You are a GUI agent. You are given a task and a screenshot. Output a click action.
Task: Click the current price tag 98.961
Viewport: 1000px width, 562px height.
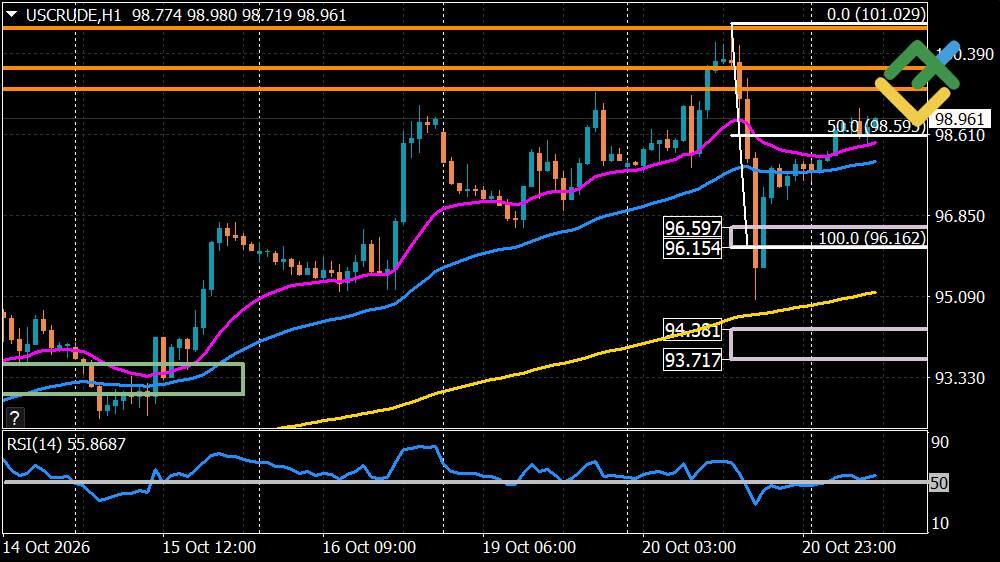(x=960, y=119)
